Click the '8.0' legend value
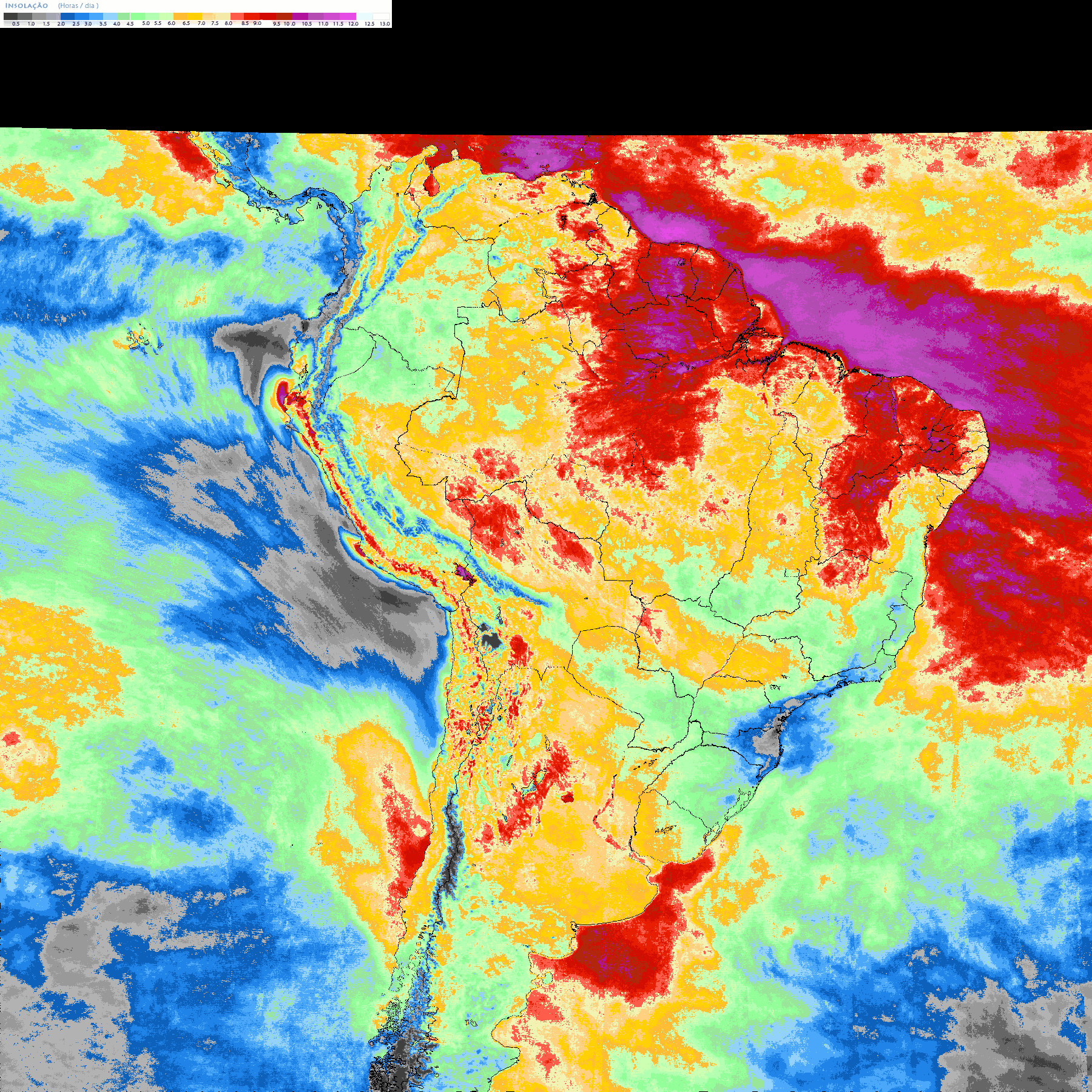 [229, 23]
